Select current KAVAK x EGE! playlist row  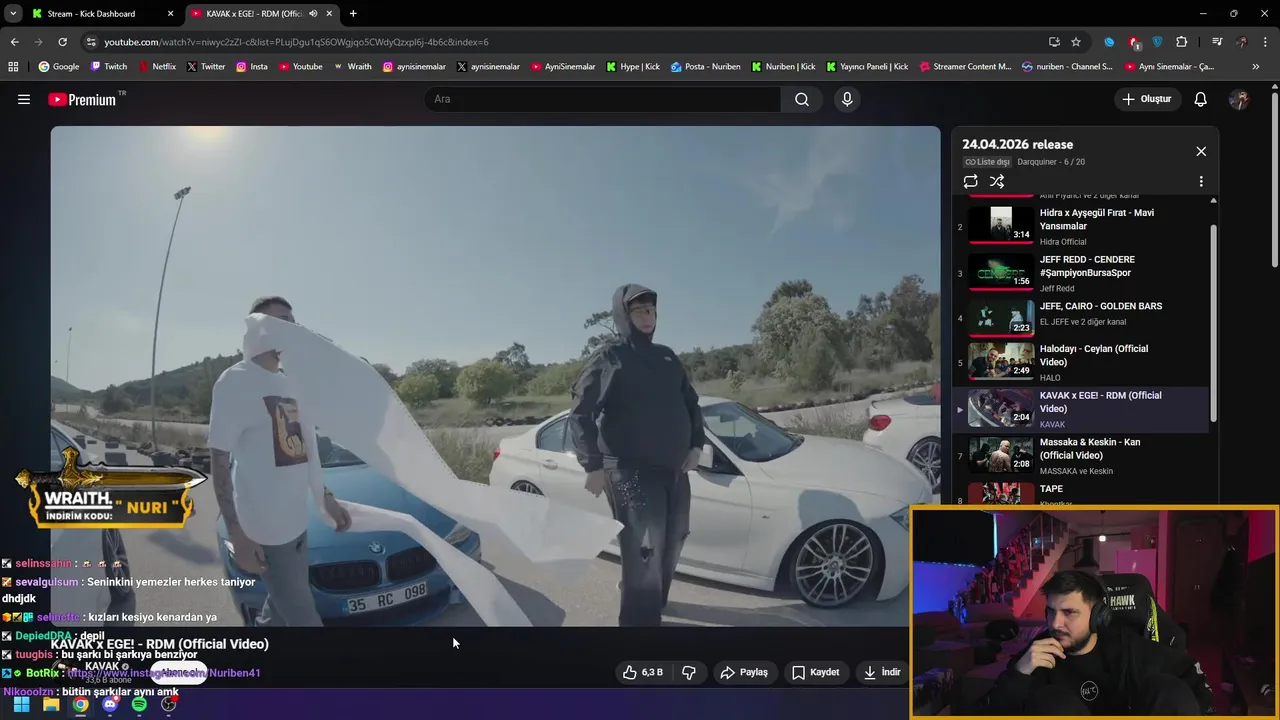click(x=1080, y=410)
